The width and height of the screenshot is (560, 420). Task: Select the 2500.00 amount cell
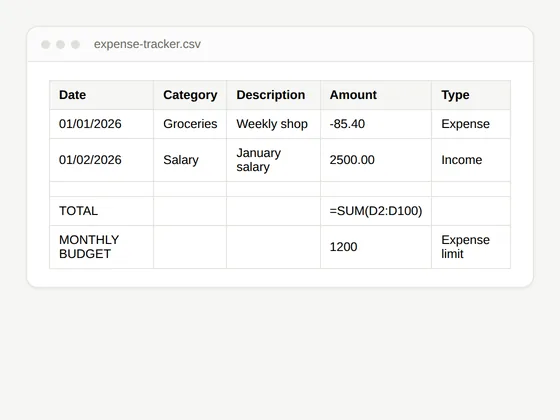point(376,160)
